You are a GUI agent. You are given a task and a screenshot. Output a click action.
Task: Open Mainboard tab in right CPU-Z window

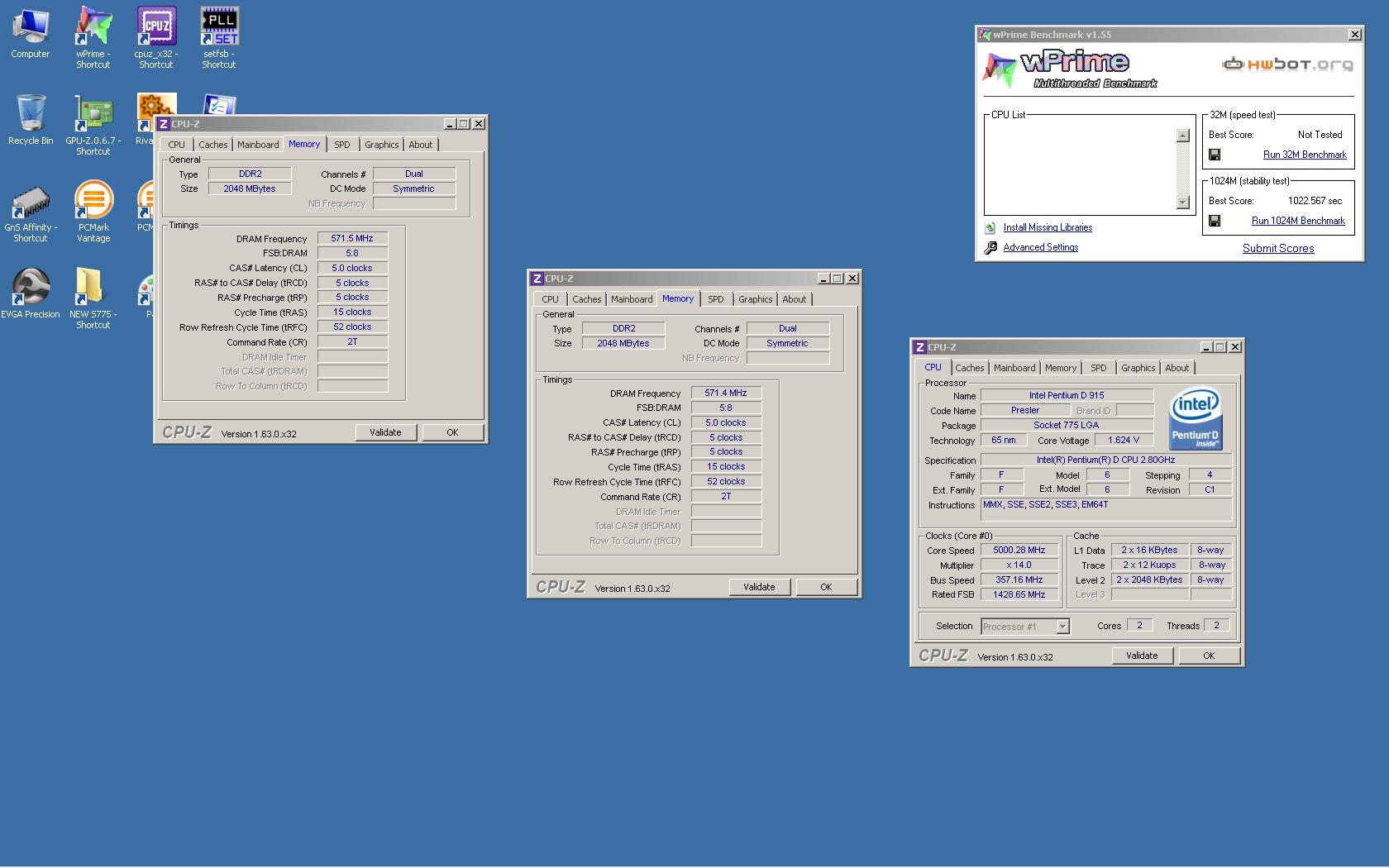point(1014,368)
